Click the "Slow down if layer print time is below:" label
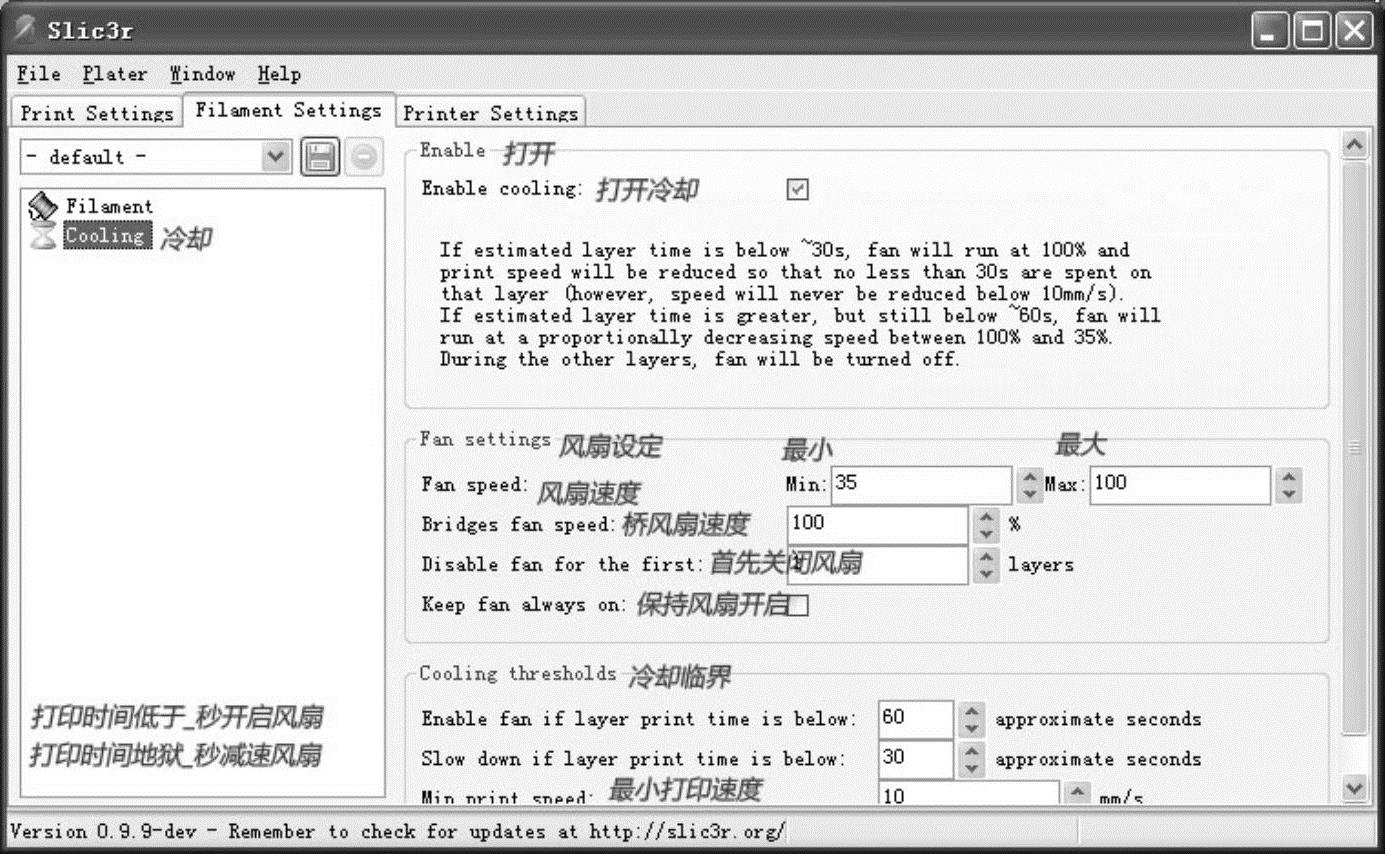1385x854 pixels. click(x=634, y=759)
